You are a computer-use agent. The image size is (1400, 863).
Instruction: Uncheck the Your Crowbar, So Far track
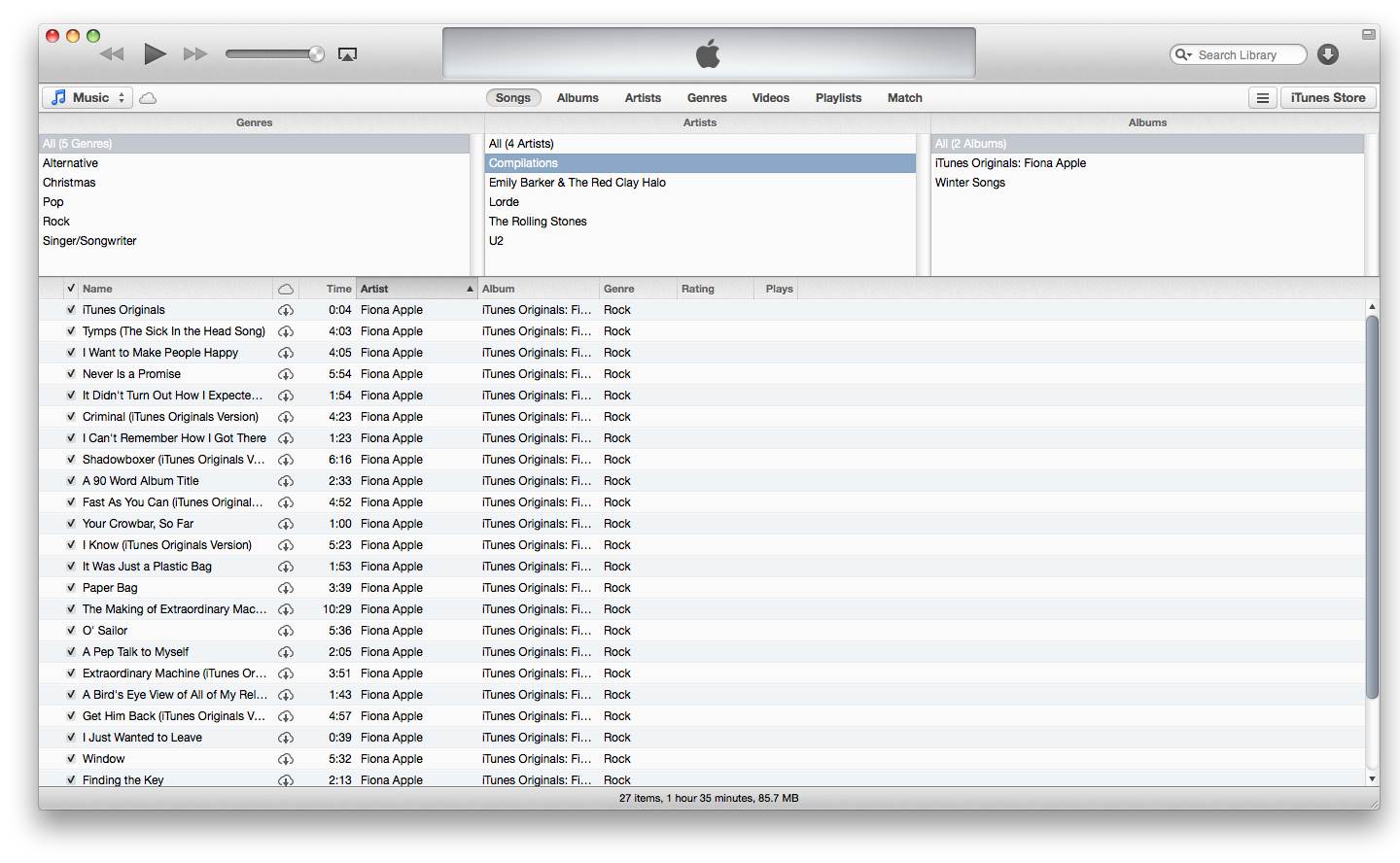(71, 524)
